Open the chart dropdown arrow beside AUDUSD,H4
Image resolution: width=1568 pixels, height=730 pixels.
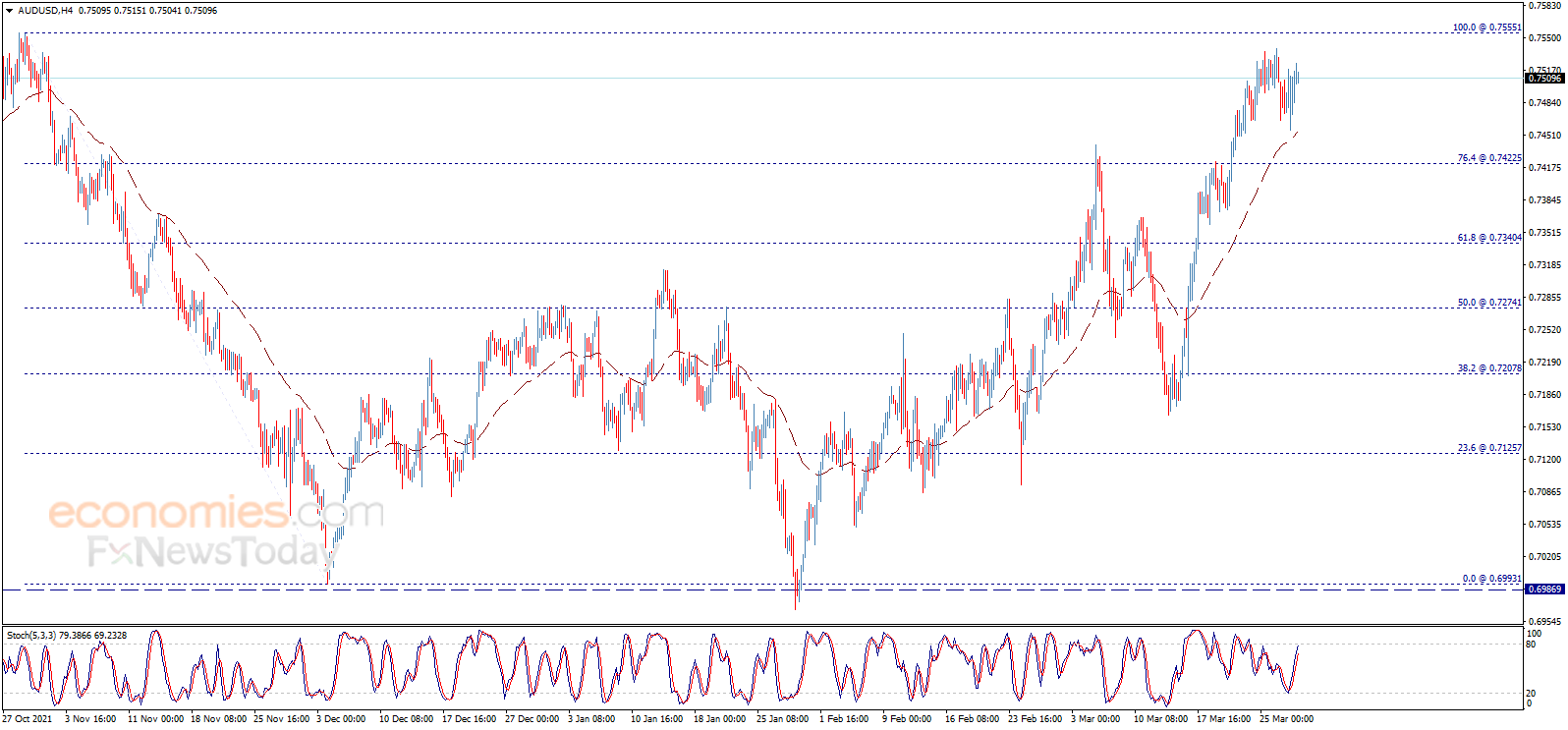click(x=9, y=11)
